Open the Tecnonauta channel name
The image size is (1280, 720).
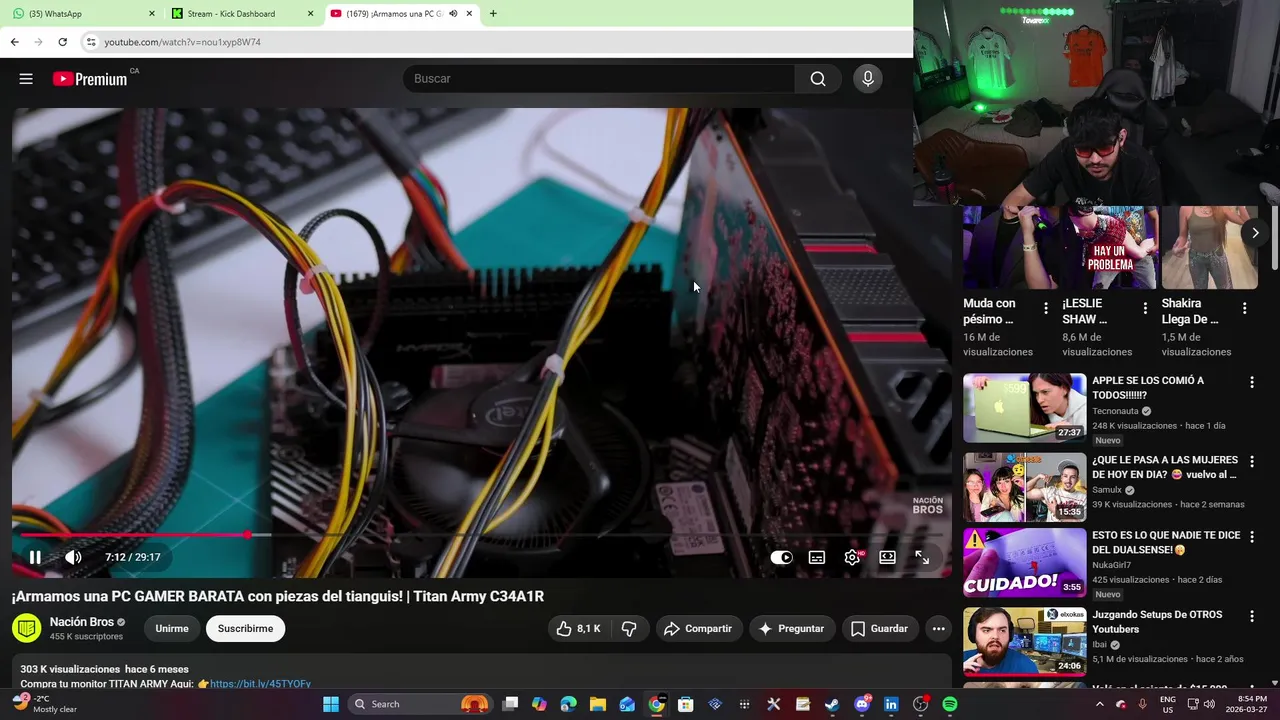1116,411
